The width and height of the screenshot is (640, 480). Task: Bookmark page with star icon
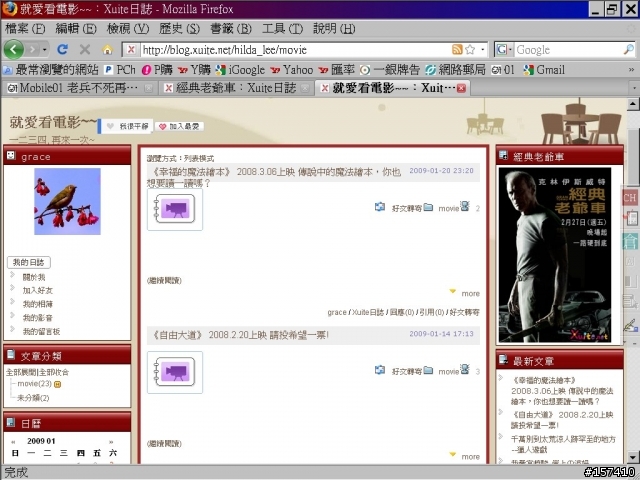pyautogui.click(x=470, y=49)
